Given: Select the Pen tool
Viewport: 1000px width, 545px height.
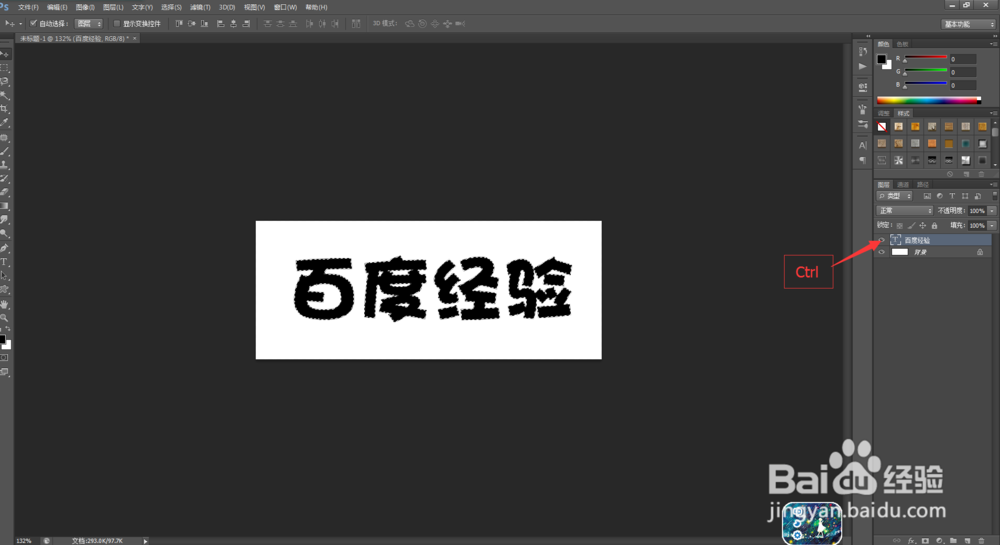Looking at the screenshot, I should click(x=4, y=248).
